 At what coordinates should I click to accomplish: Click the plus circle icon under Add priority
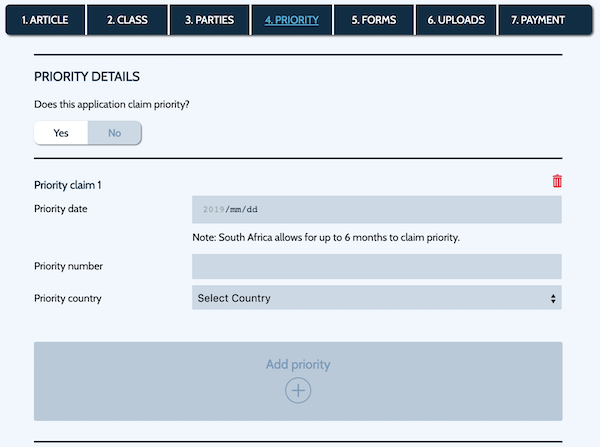298,390
